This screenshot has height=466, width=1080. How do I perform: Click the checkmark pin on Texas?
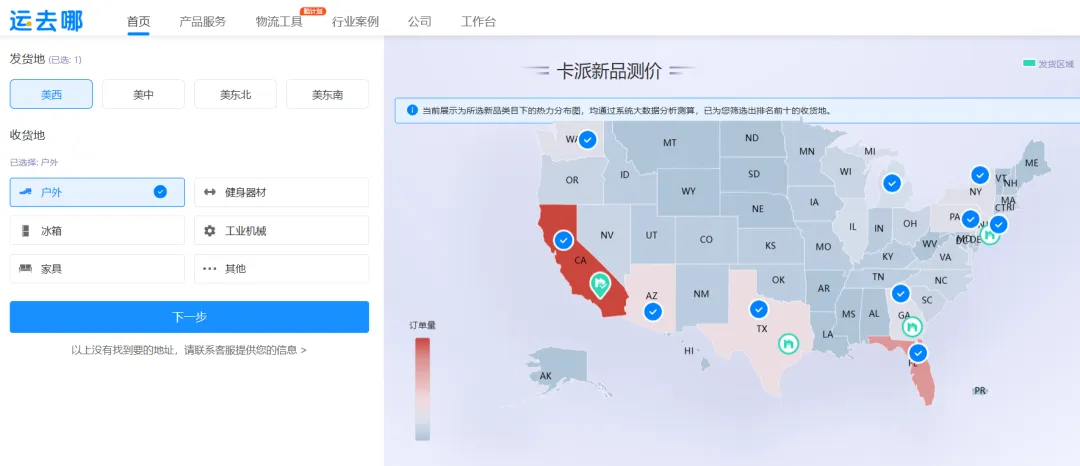tap(759, 309)
